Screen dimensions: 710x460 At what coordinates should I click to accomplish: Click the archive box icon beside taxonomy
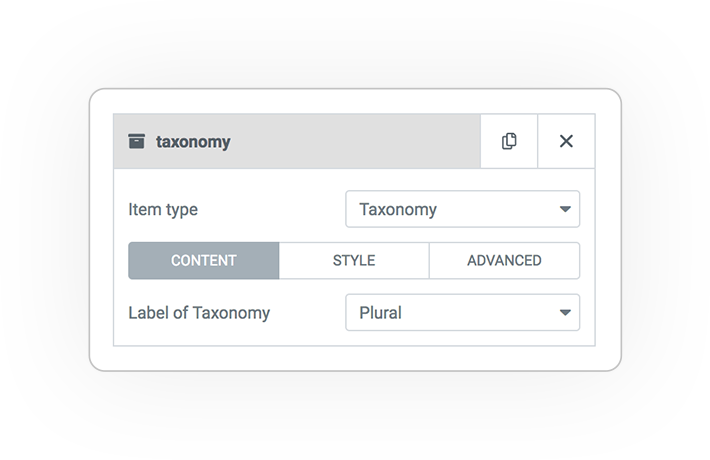tap(136, 141)
